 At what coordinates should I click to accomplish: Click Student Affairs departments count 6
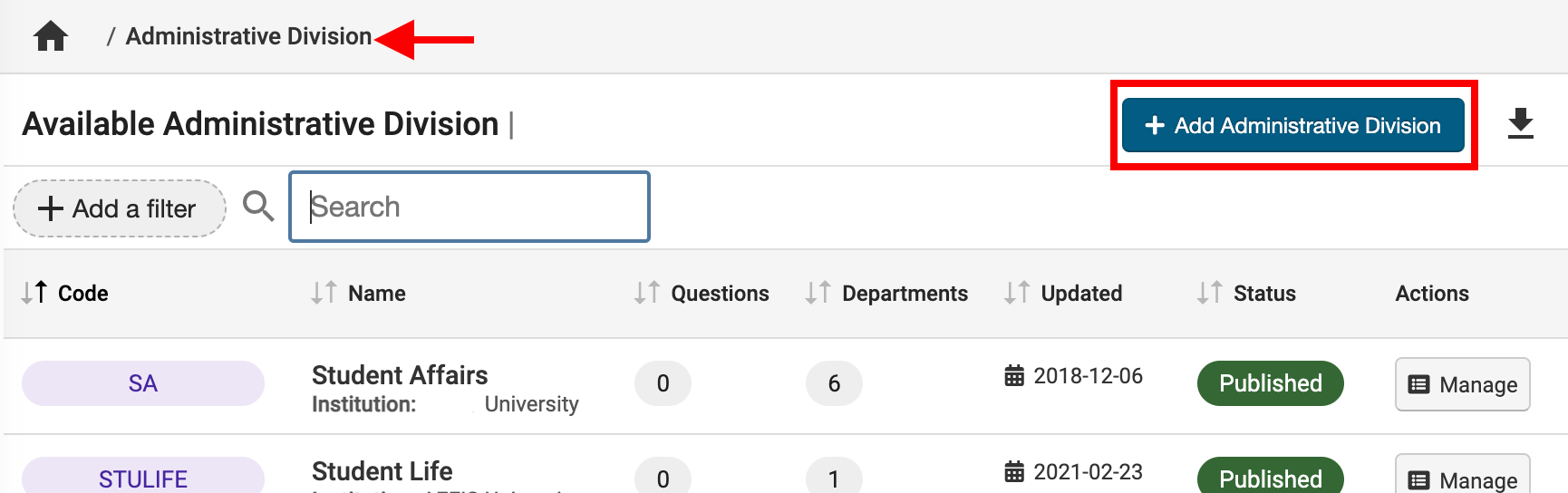pos(834,383)
